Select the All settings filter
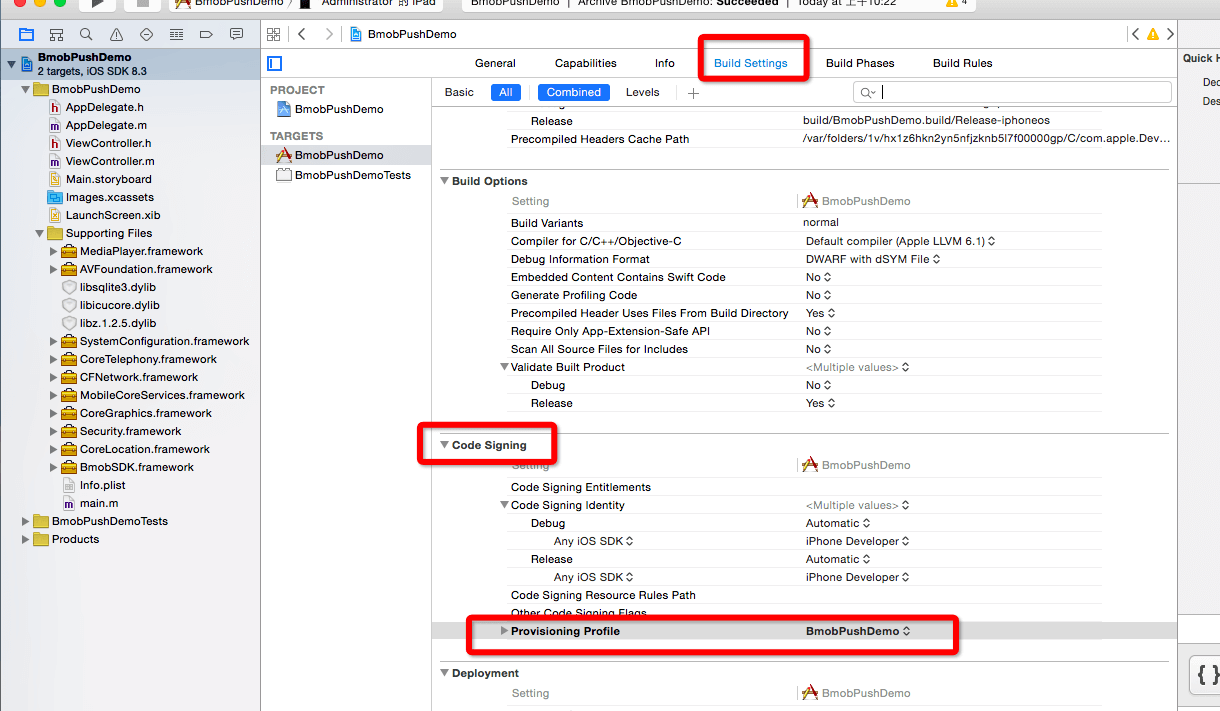The width and height of the screenshot is (1220, 711). tap(505, 92)
